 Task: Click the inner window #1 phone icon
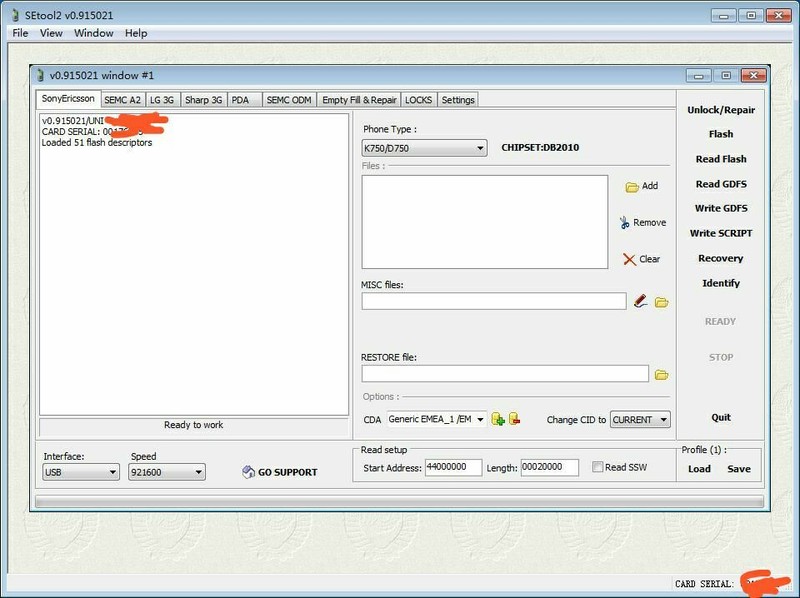click(x=40, y=76)
